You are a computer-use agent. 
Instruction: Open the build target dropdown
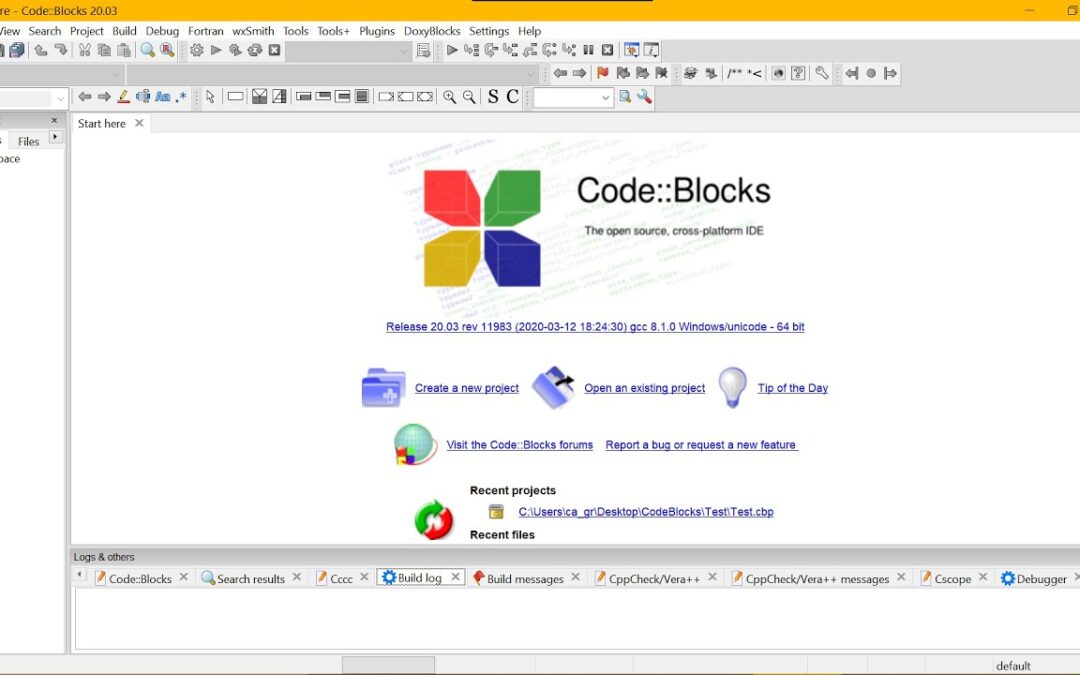click(349, 51)
